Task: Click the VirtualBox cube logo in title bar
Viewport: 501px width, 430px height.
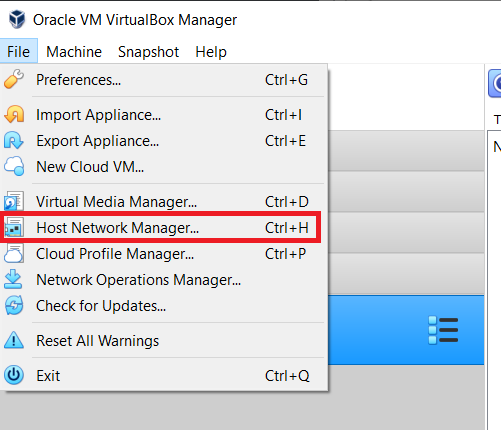Action: (17, 19)
